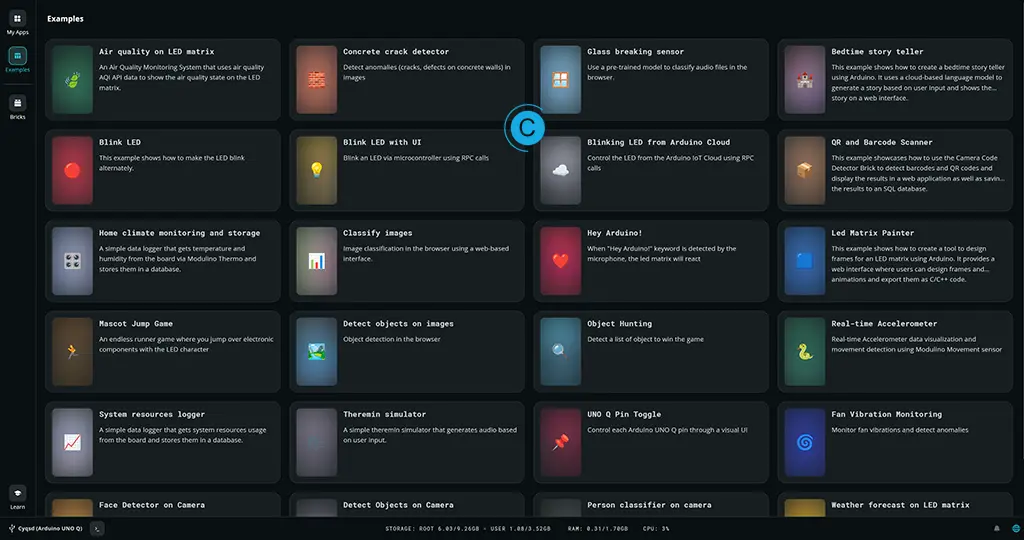Viewport: 1024px width, 540px height.
Task: Open the Learn section icon
Action: click(x=17, y=494)
